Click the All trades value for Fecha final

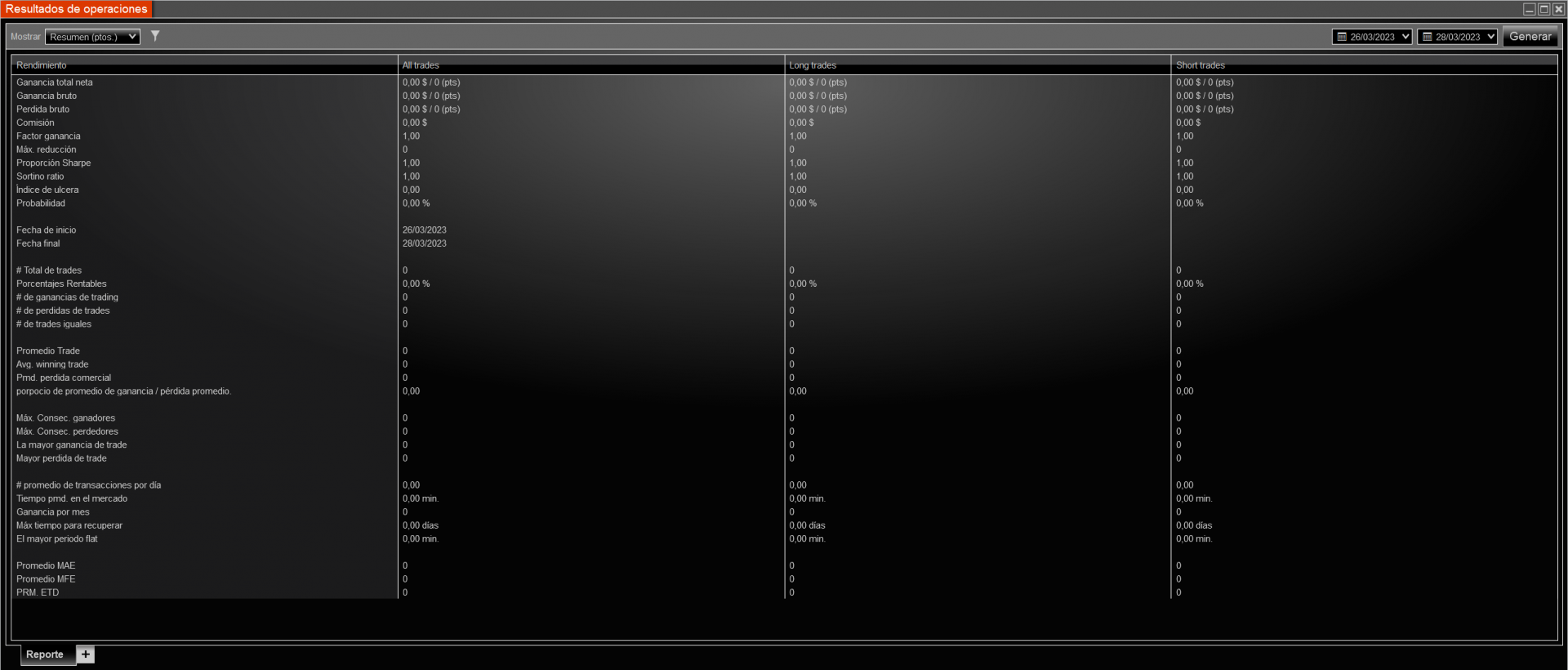pyautogui.click(x=425, y=243)
